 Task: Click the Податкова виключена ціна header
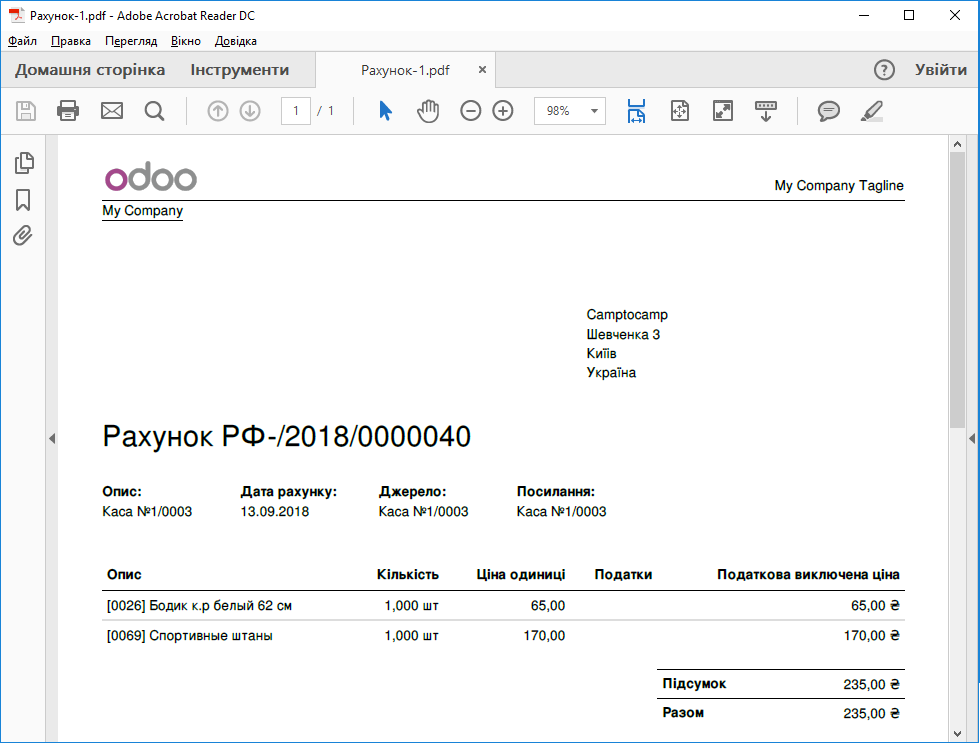(808, 575)
